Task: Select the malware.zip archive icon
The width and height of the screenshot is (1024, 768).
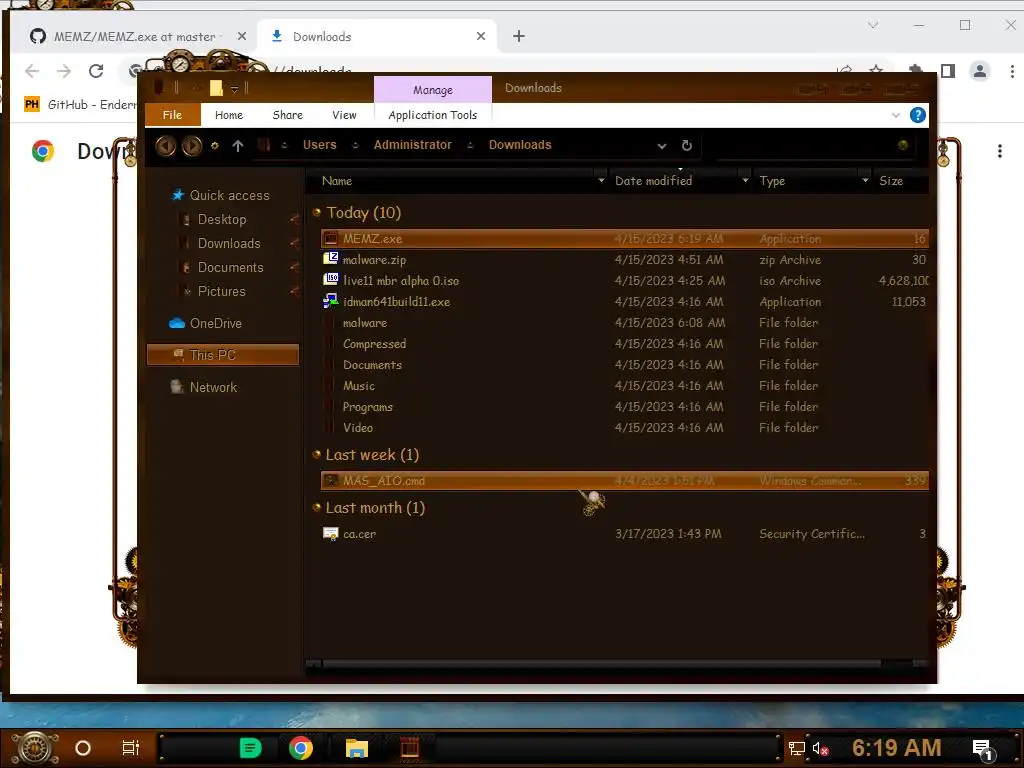Action: pyautogui.click(x=331, y=259)
